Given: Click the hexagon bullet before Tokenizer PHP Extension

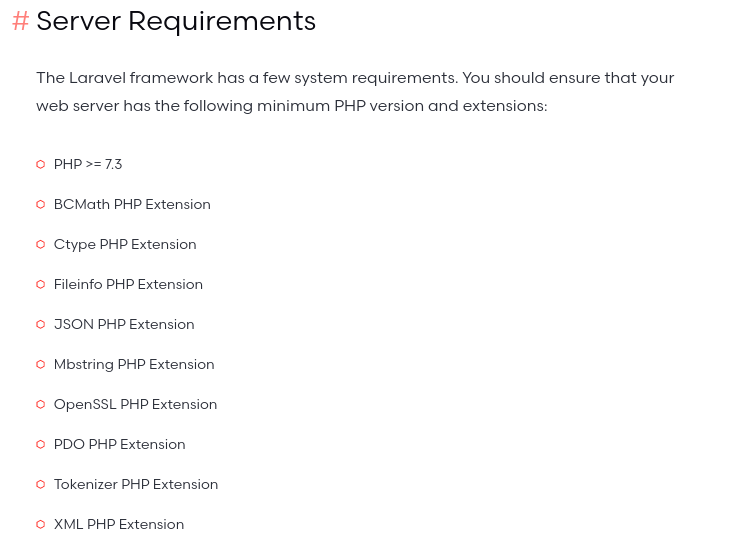Looking at the screenshot, I should tap(41, 484).
